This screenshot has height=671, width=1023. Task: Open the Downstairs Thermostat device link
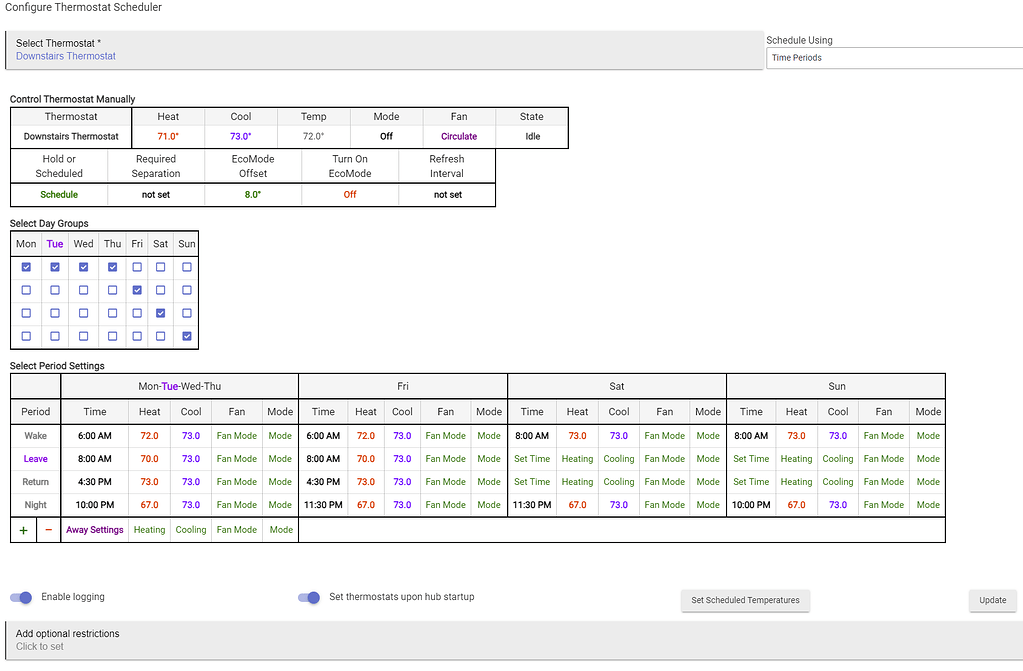65,56
